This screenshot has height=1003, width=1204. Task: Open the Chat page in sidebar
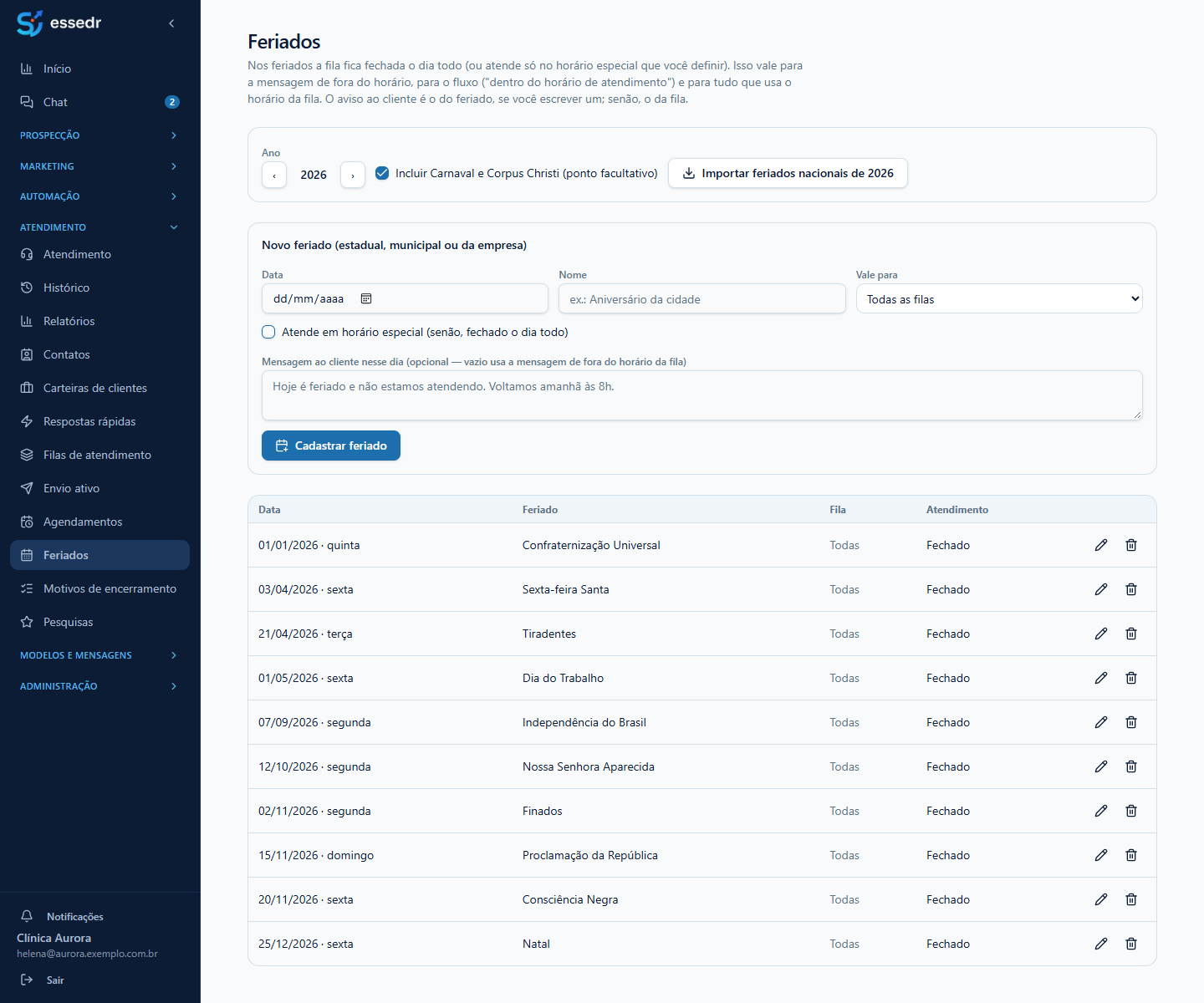pyautogui.click(x=99, y=102)
